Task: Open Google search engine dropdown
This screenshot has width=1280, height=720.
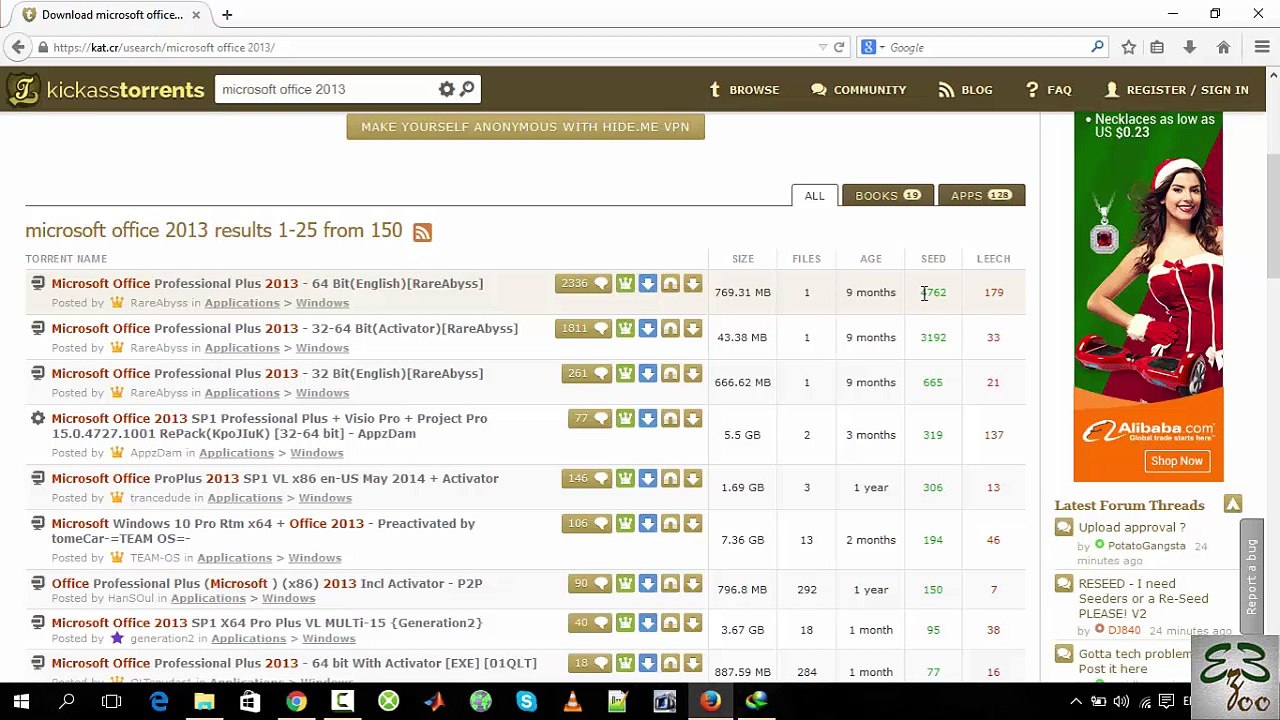Action: [x=873, y=47]
